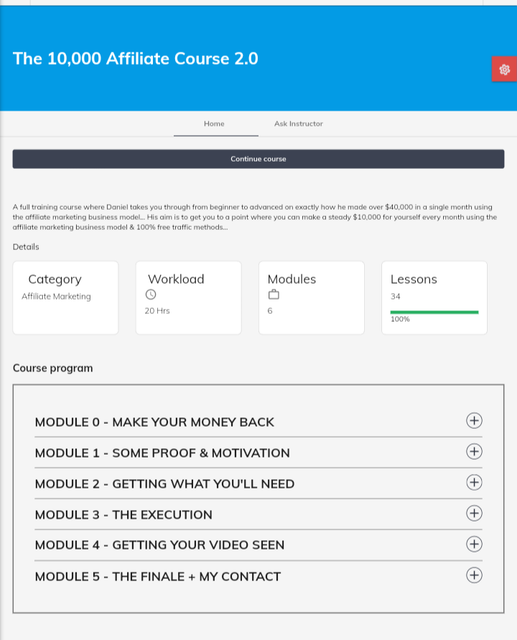Open MODULE 1 - SOME PROOF & MOTIVATION

click(x=162, y=453)
